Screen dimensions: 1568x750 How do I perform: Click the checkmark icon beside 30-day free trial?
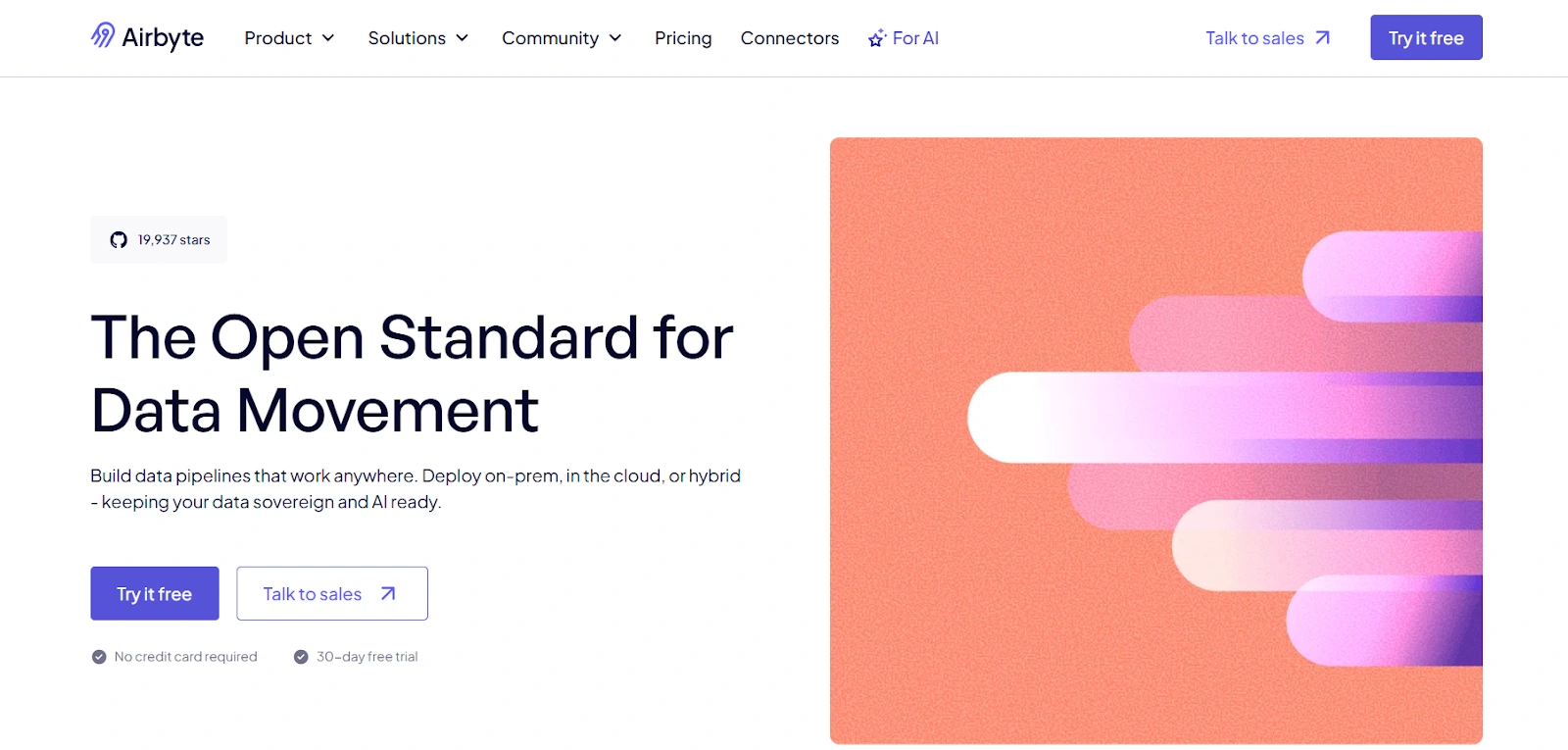(301, 656)
